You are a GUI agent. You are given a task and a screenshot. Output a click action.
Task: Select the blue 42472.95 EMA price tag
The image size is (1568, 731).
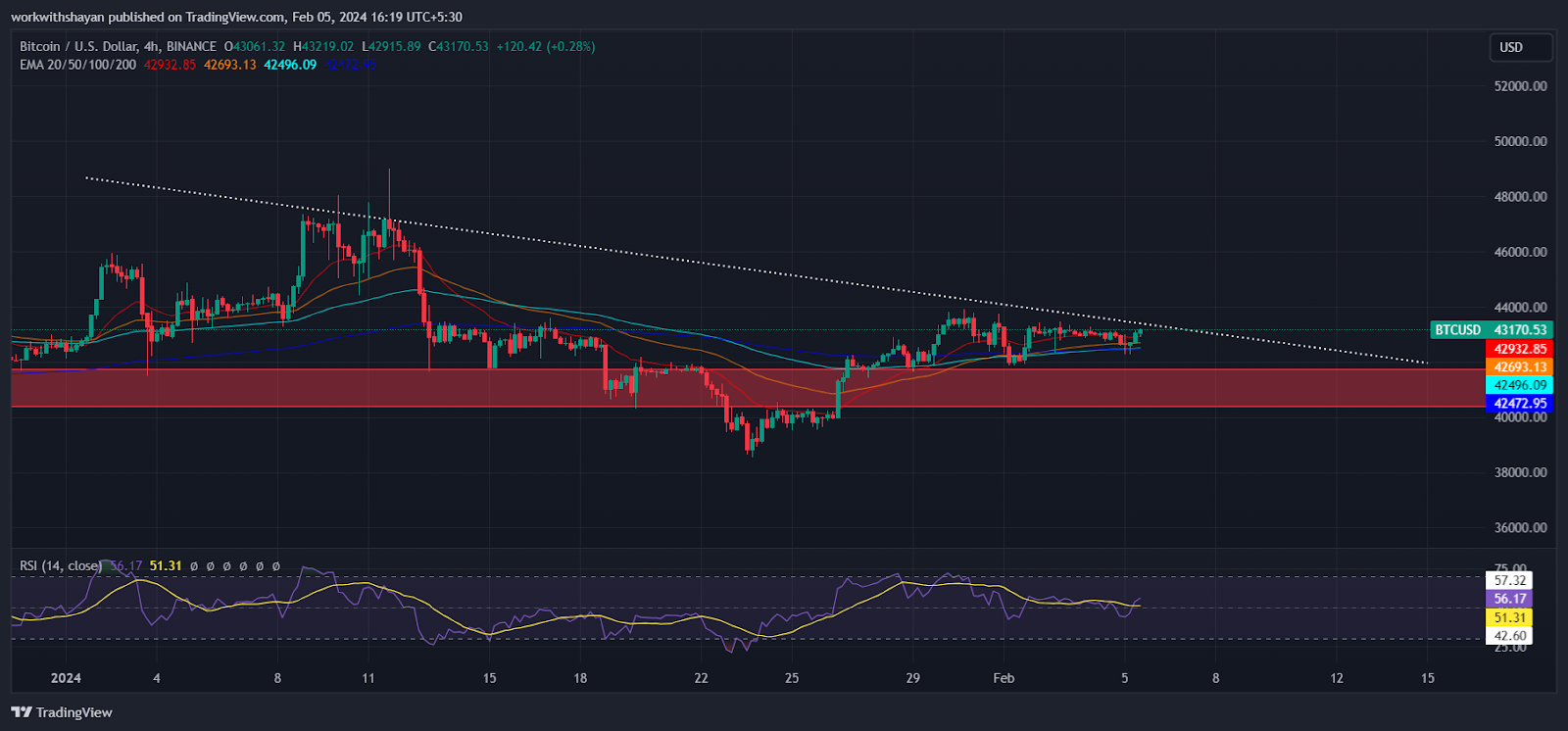[x=1519, y=404]
